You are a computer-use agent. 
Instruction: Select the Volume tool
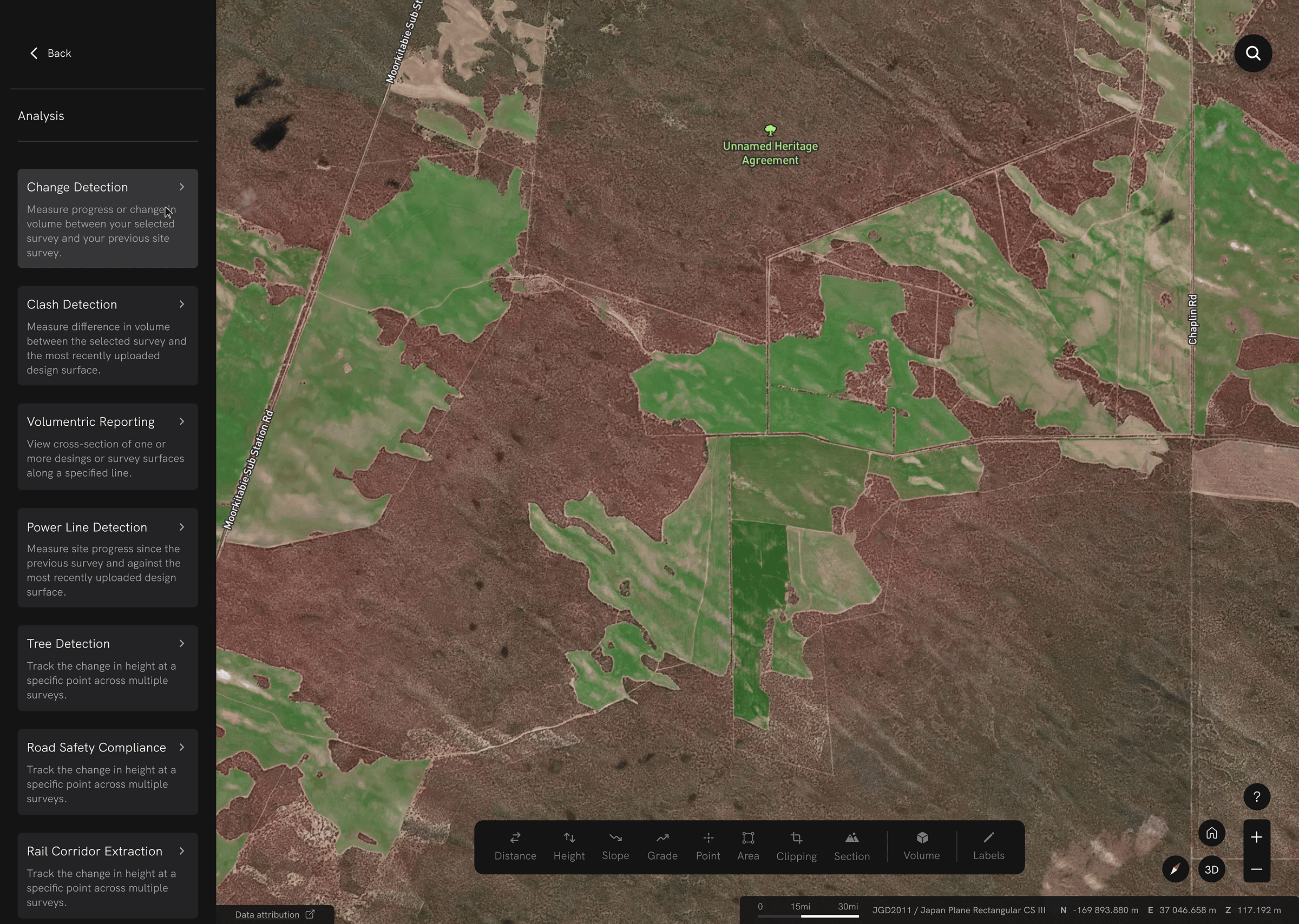pyautogui.click(x=921, y=846)
